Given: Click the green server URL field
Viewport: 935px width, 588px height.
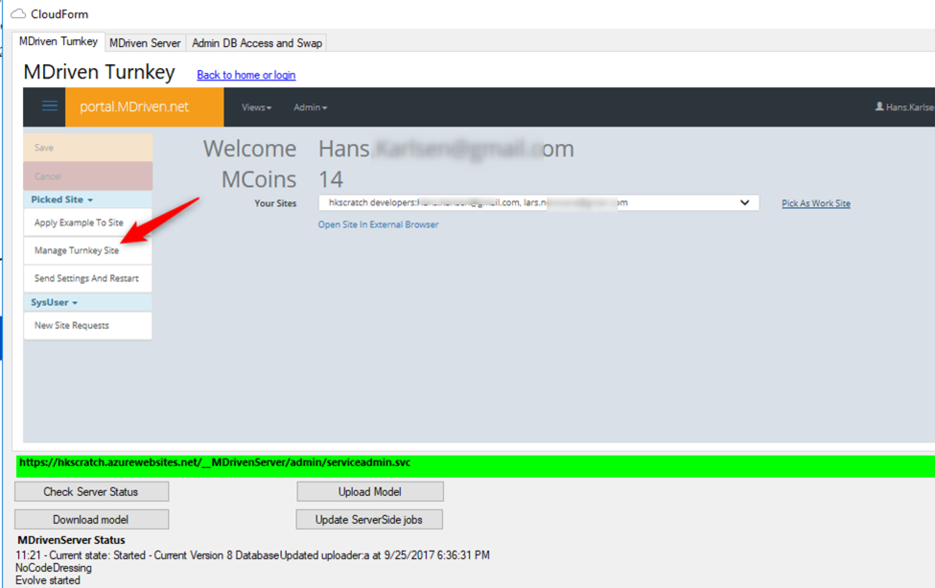Looking at the screenshot, I should point(475,466).
